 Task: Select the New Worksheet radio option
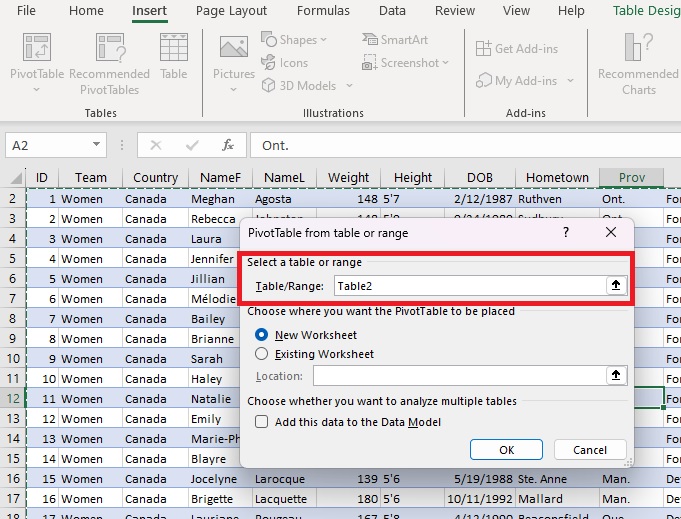point(261,335)
